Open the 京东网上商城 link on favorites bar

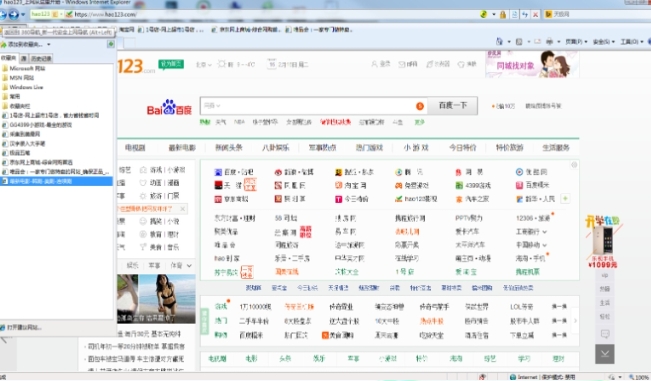246,30
